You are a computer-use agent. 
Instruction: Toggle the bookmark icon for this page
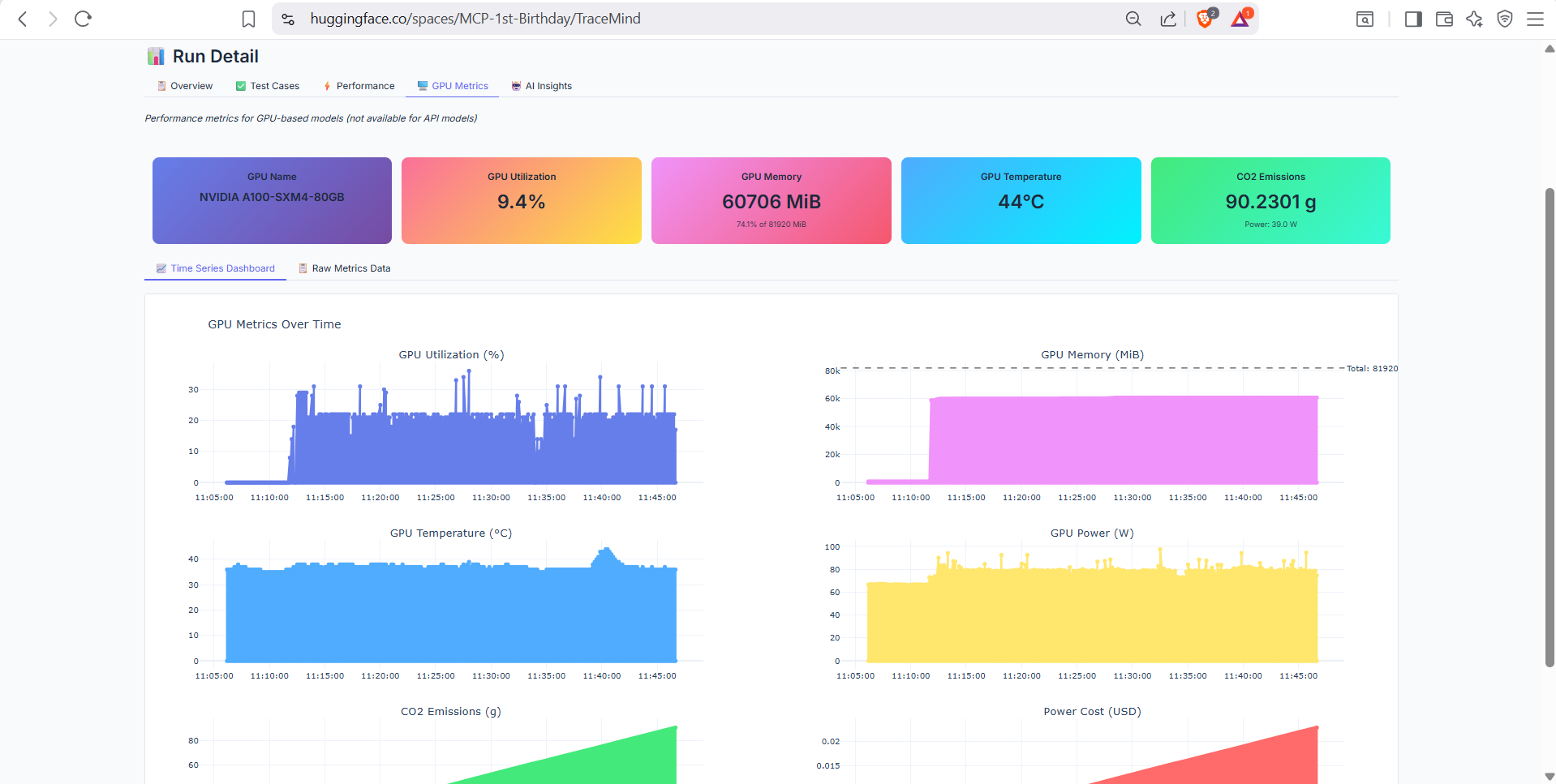[x=248, y=18]
